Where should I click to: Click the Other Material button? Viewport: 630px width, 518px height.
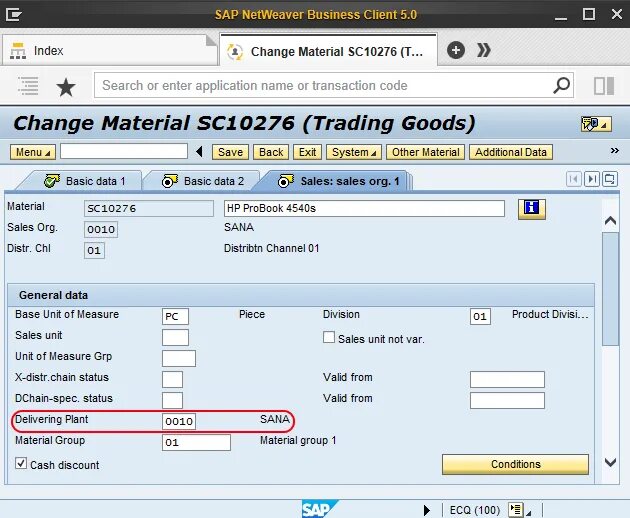point(425,152)
